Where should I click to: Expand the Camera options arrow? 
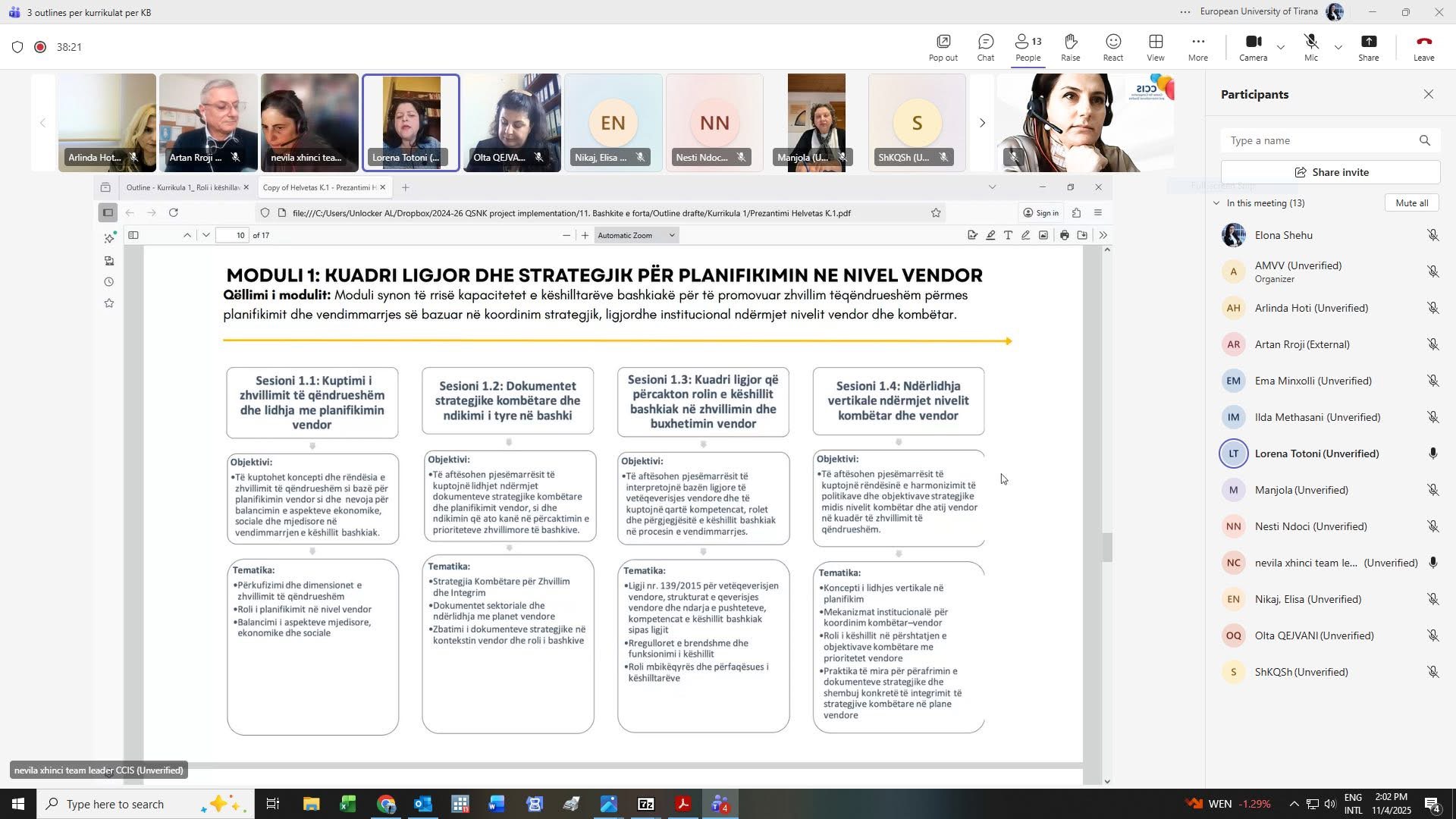point(1281,47)
